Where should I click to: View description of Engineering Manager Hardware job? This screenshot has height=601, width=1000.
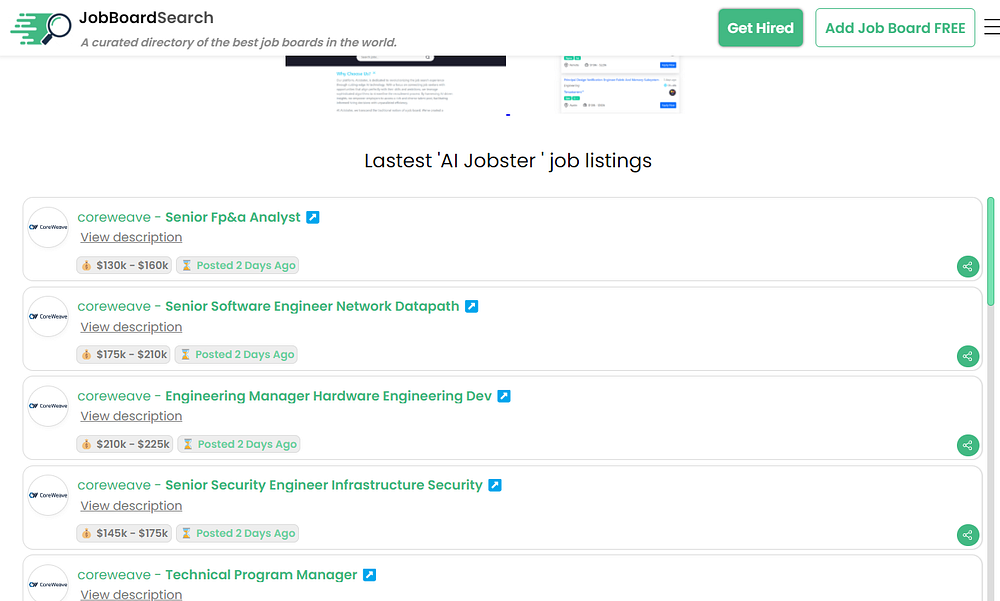tap(131, 416)
